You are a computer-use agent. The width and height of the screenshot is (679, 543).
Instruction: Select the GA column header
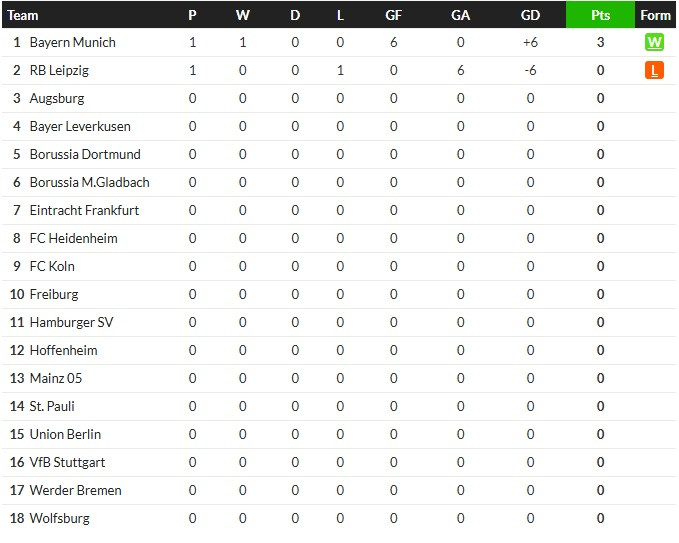460,16
